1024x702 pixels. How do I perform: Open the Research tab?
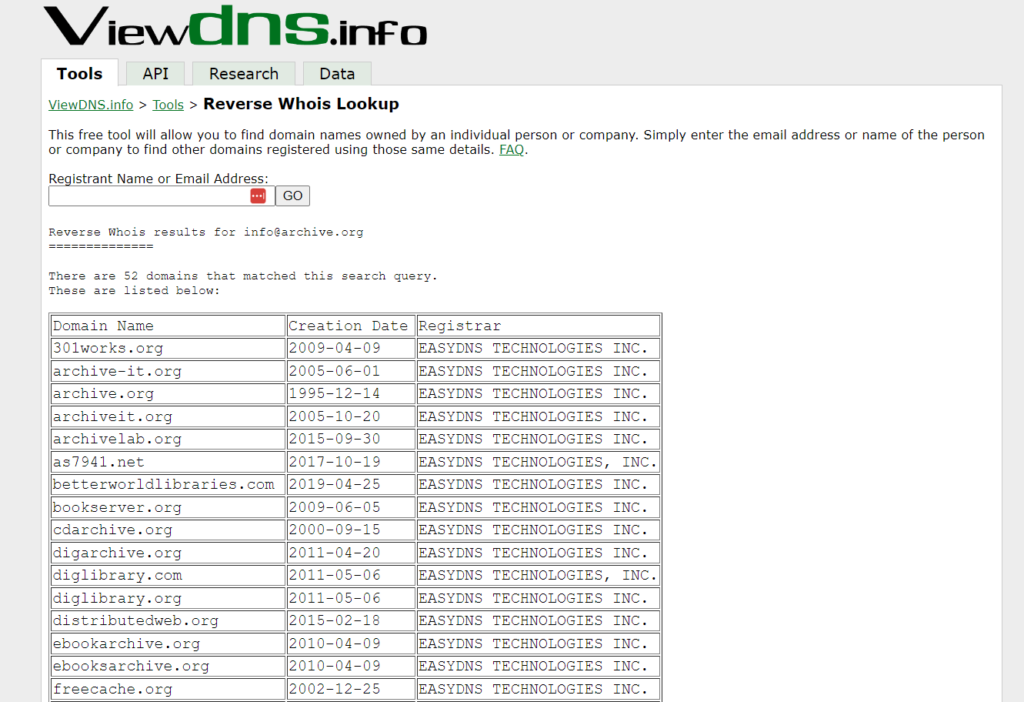tap(244, 74)
